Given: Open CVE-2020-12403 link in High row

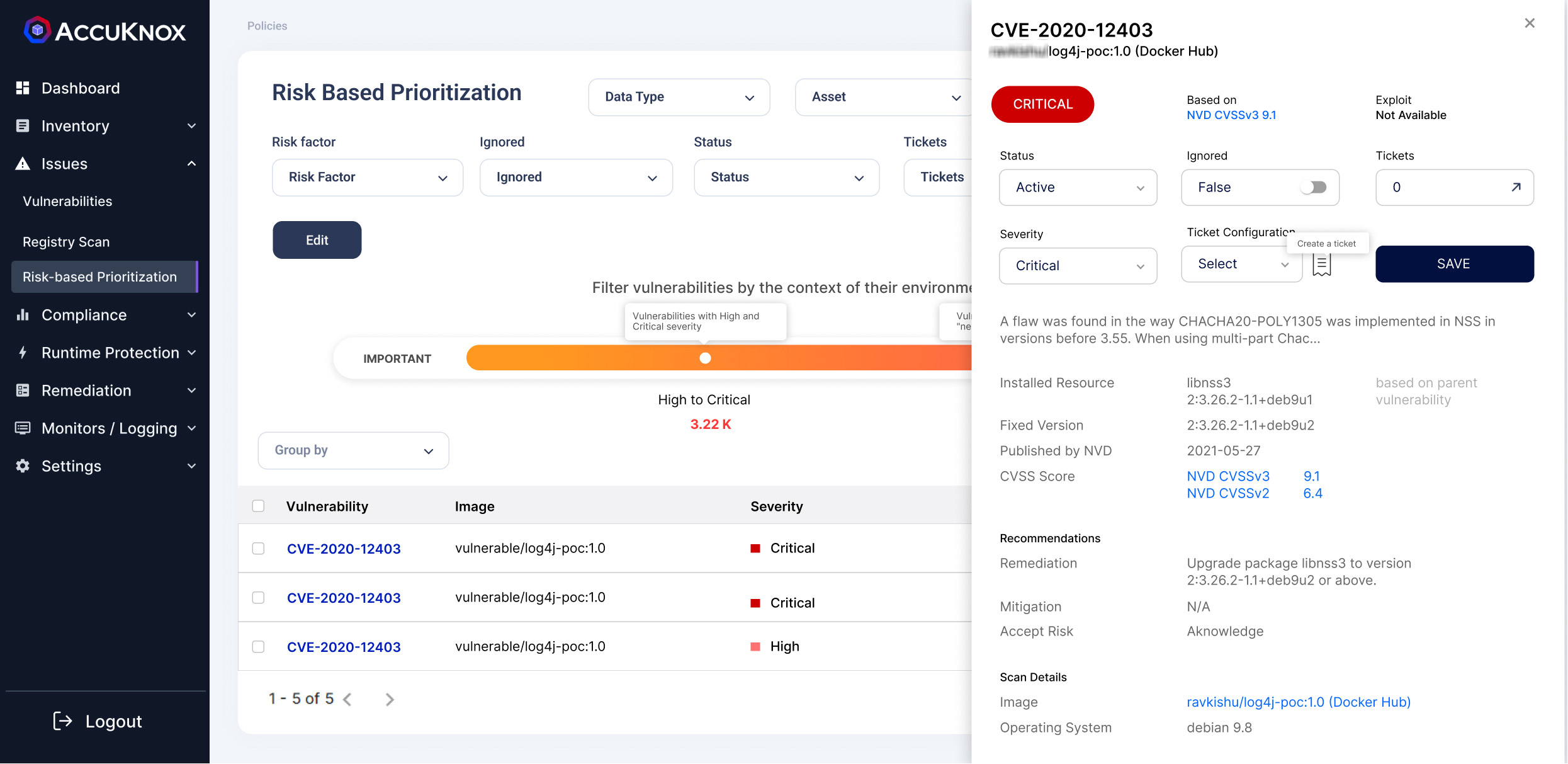Looking at the screenshot, I should [344, 647].
